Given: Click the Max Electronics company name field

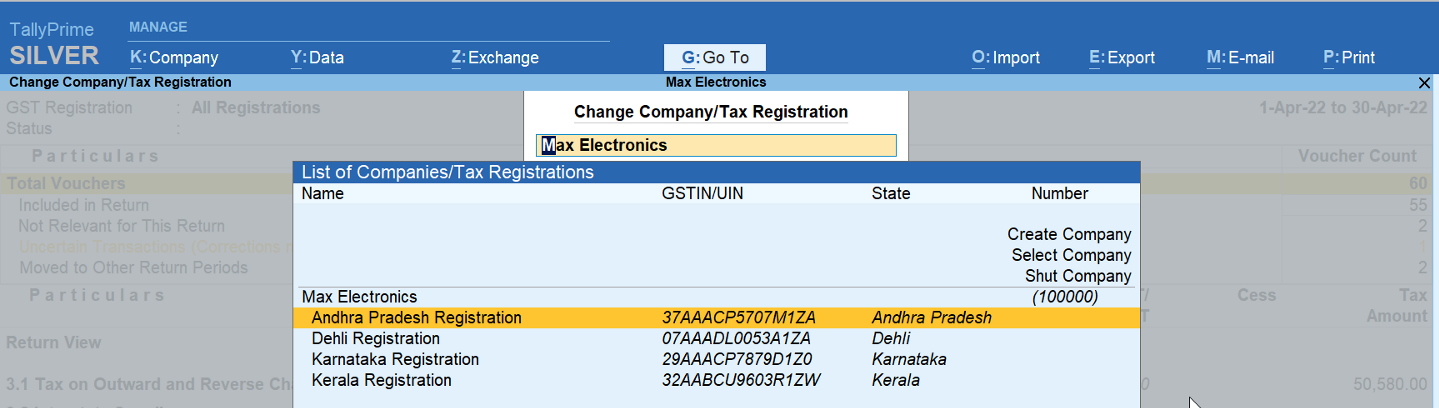Looking at the screenshot, I should pos(716,146).
